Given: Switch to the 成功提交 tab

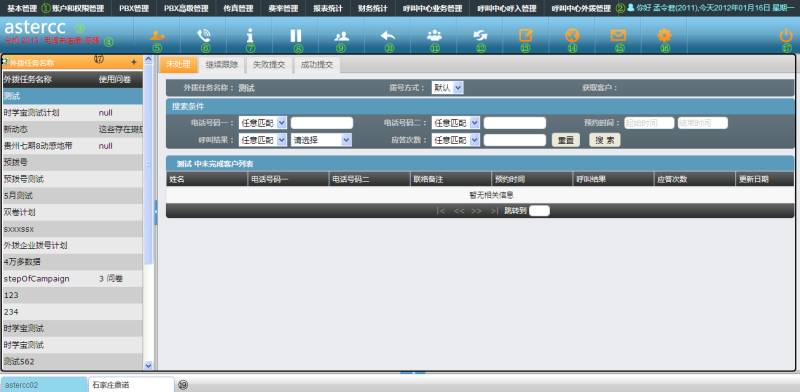Looking at the screenshot, I should pyautogui.click(x=317, y=65).
